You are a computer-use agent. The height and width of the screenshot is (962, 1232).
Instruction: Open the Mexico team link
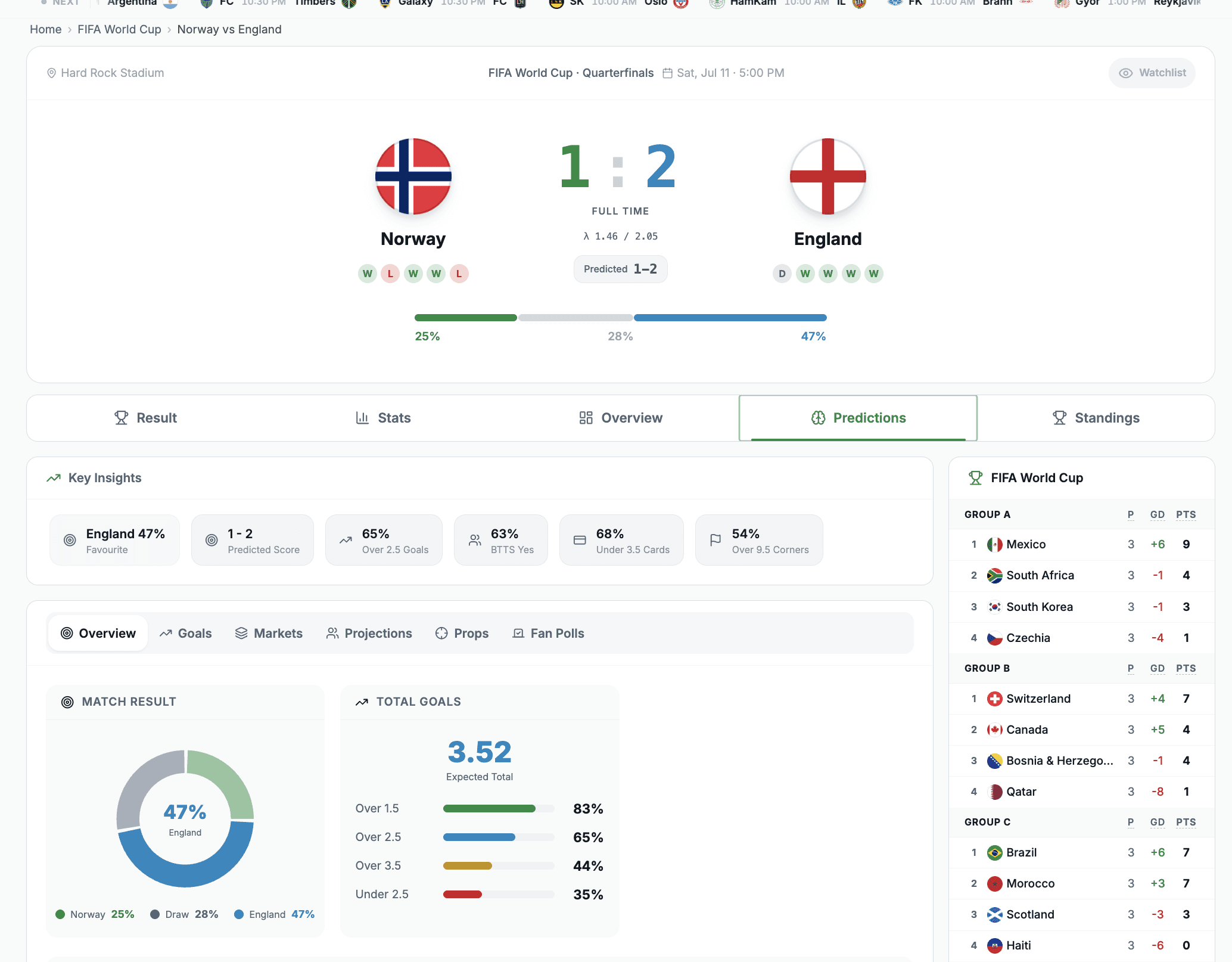(1026, 544)
